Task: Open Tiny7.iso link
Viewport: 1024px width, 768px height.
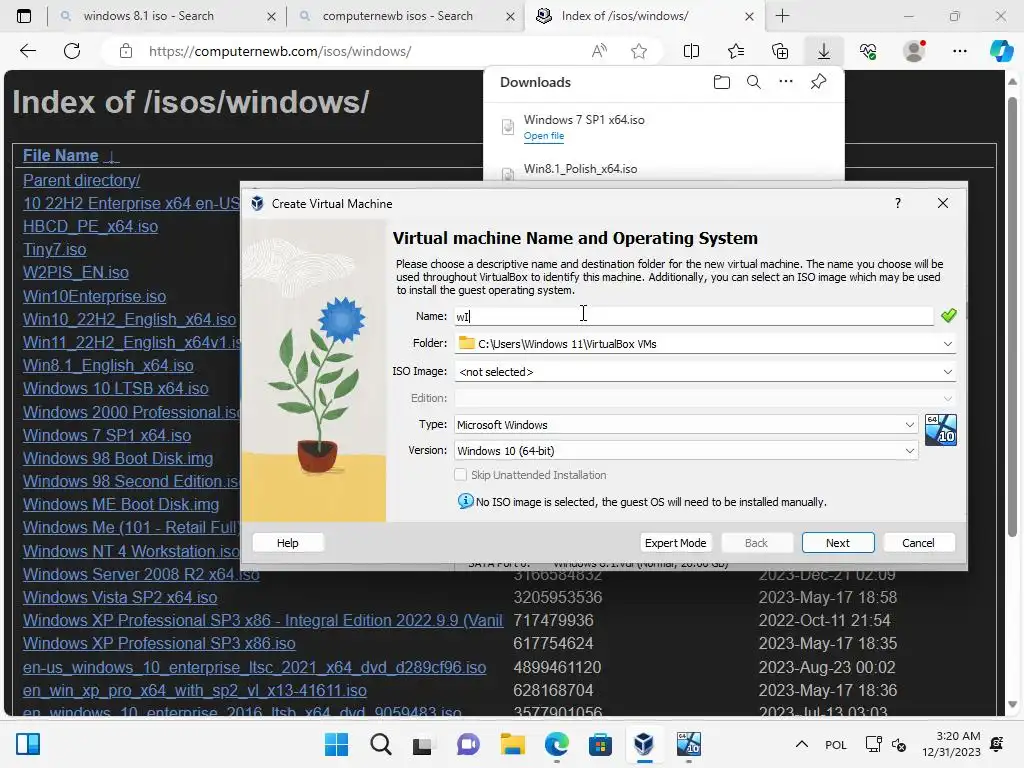Action: click(x=54, y=249)
